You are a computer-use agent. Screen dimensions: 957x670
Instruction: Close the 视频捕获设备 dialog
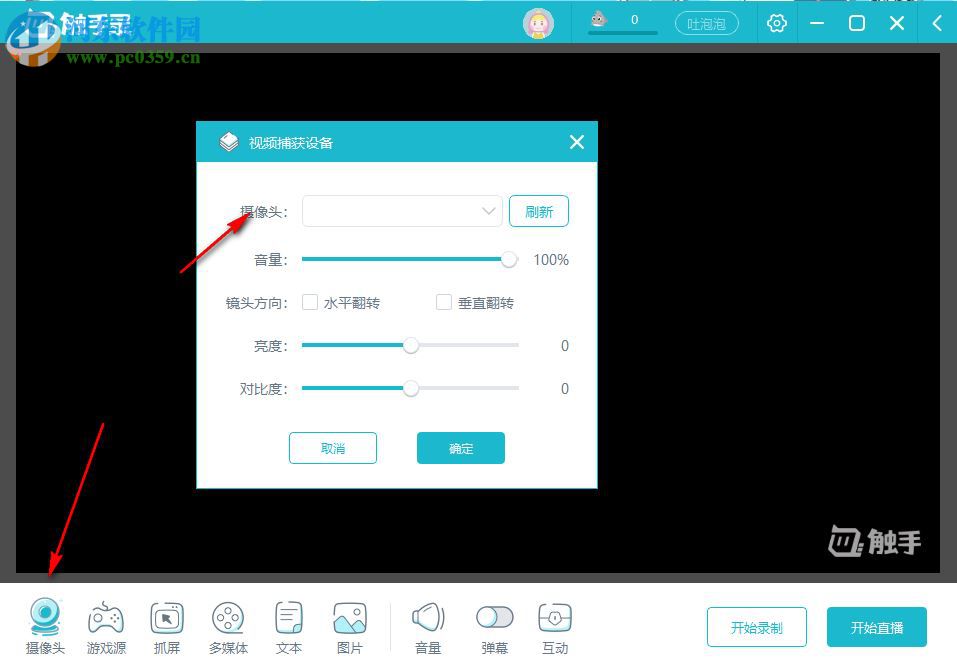[x=577, y=142]
